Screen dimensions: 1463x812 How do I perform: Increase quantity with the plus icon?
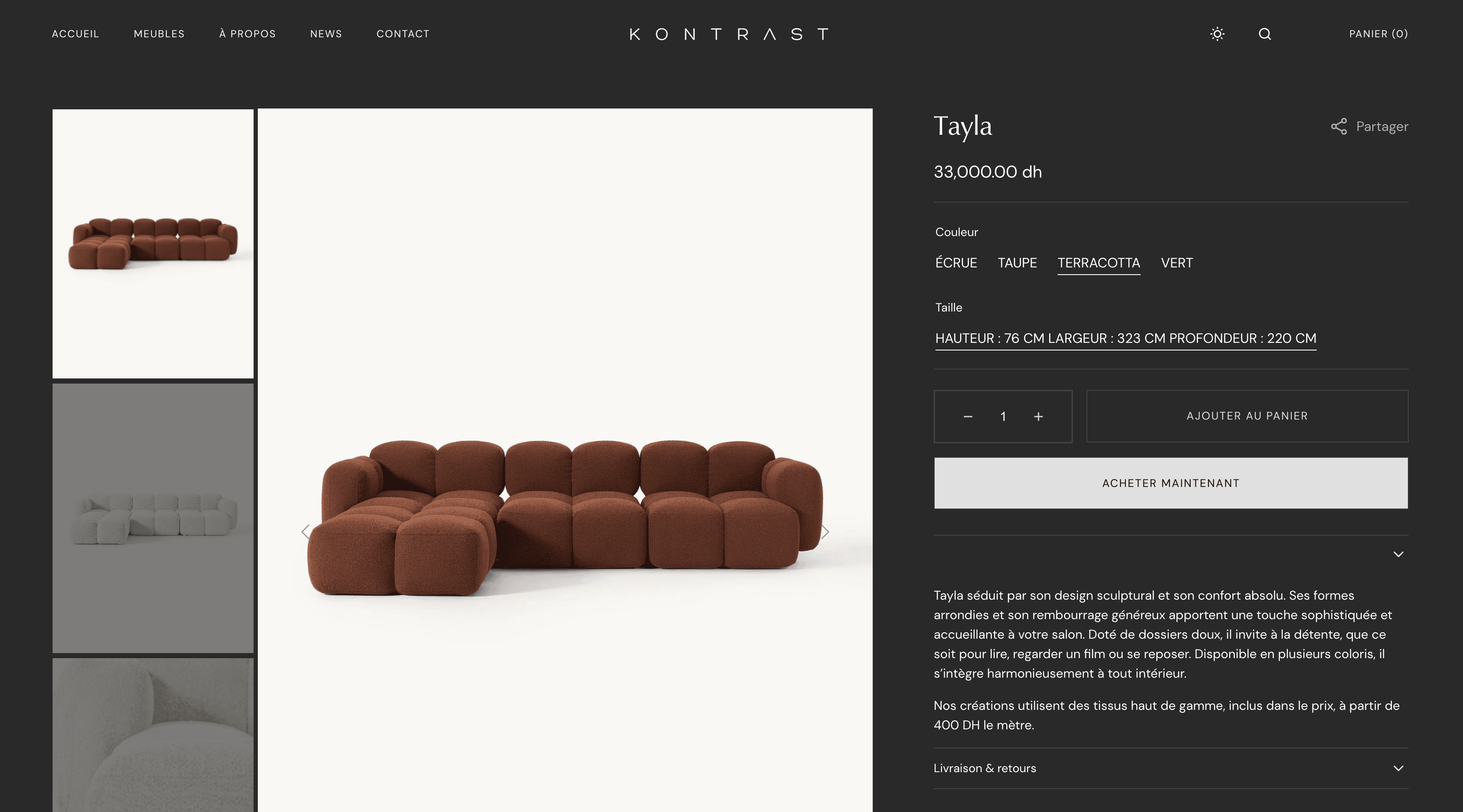point(1038,417)
